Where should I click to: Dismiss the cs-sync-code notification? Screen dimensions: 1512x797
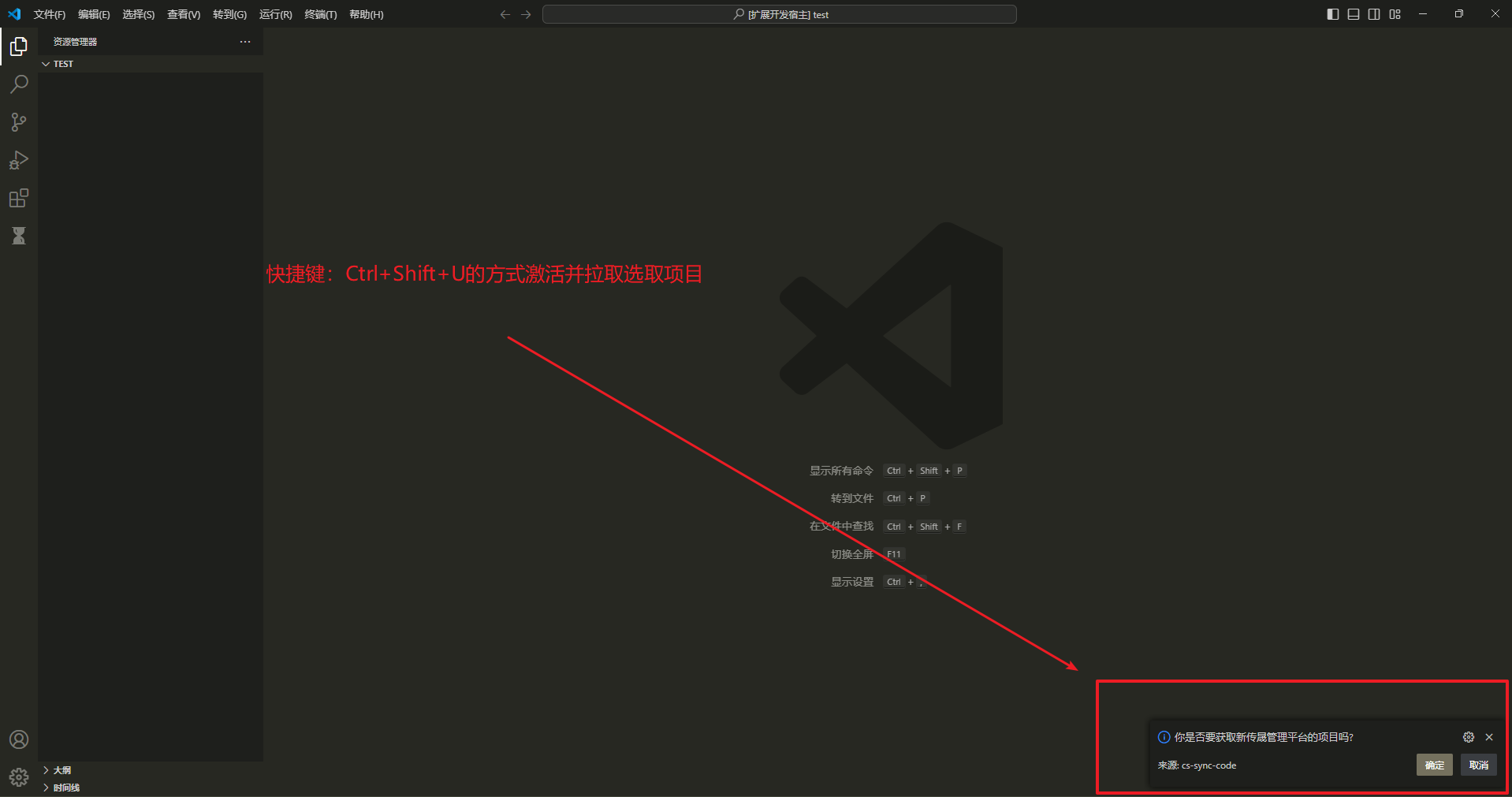tap(1489, 737)
